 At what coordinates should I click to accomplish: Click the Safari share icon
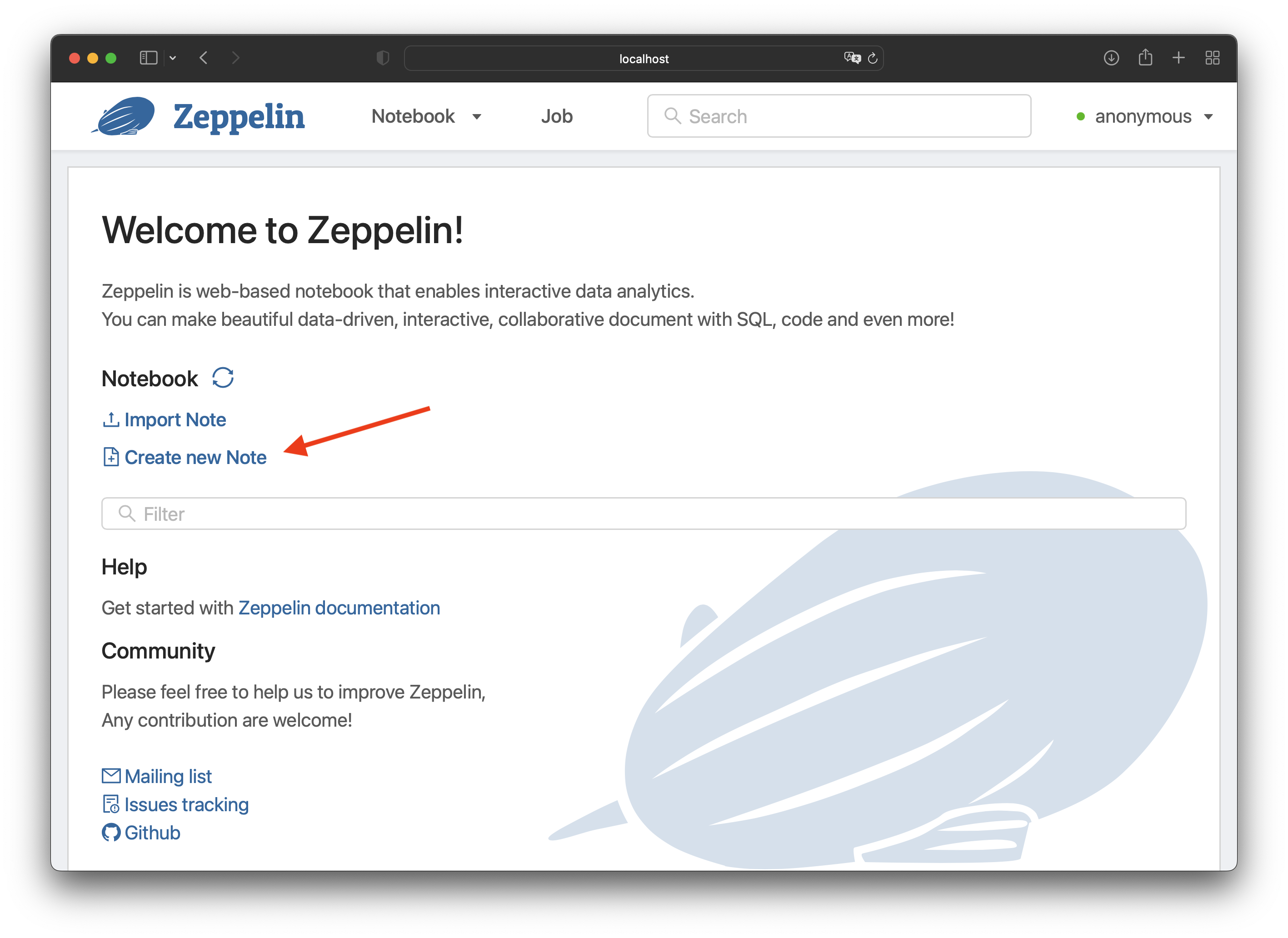(x=1145, y=57)
